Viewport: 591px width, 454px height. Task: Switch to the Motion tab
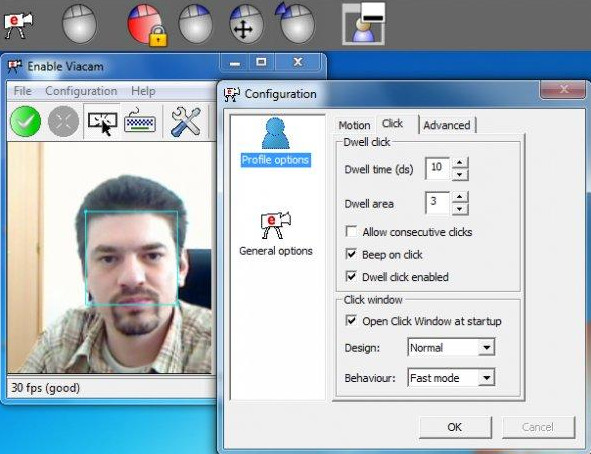354,125
